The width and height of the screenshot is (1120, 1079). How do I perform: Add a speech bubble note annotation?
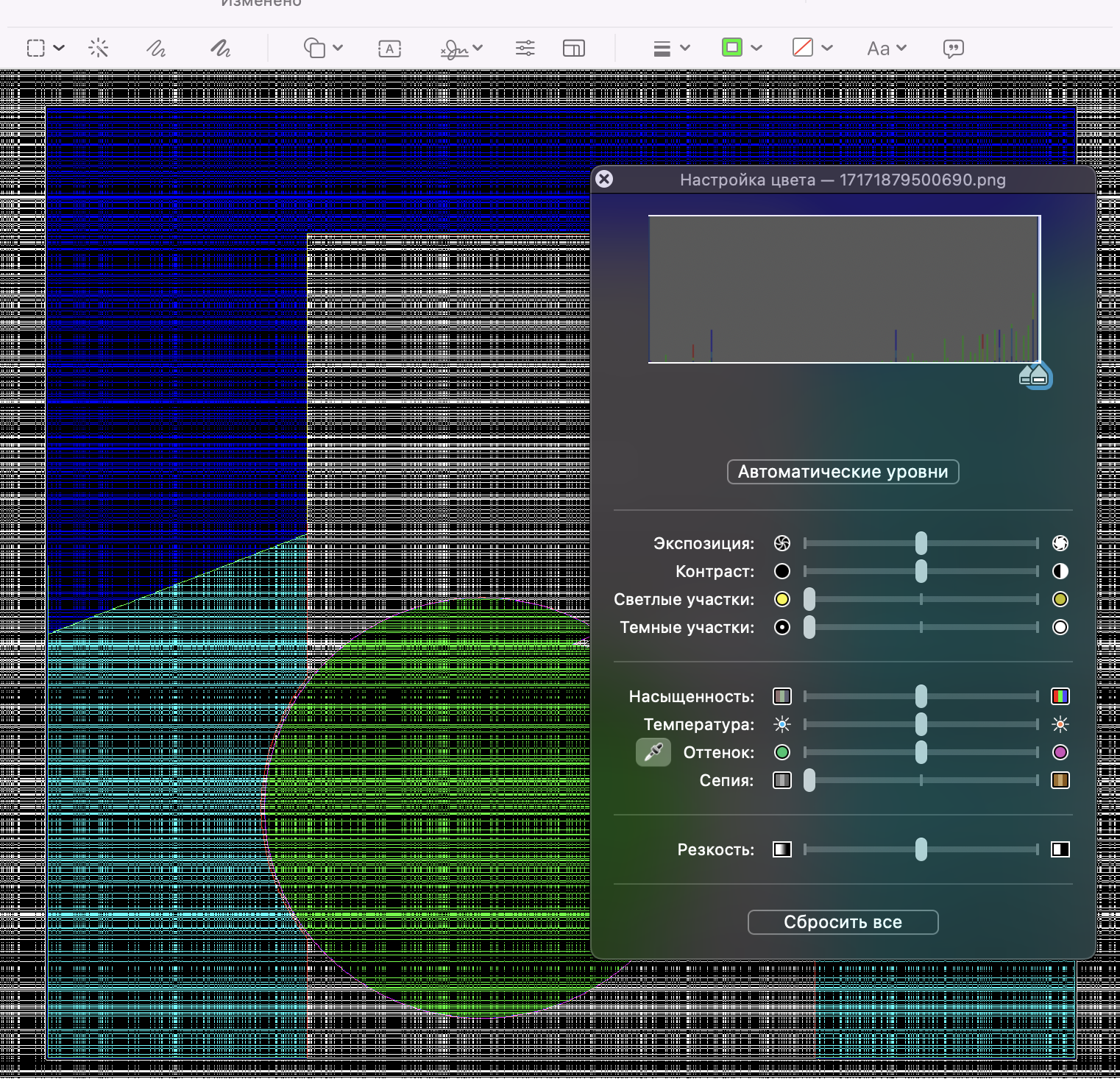point(953,49)
